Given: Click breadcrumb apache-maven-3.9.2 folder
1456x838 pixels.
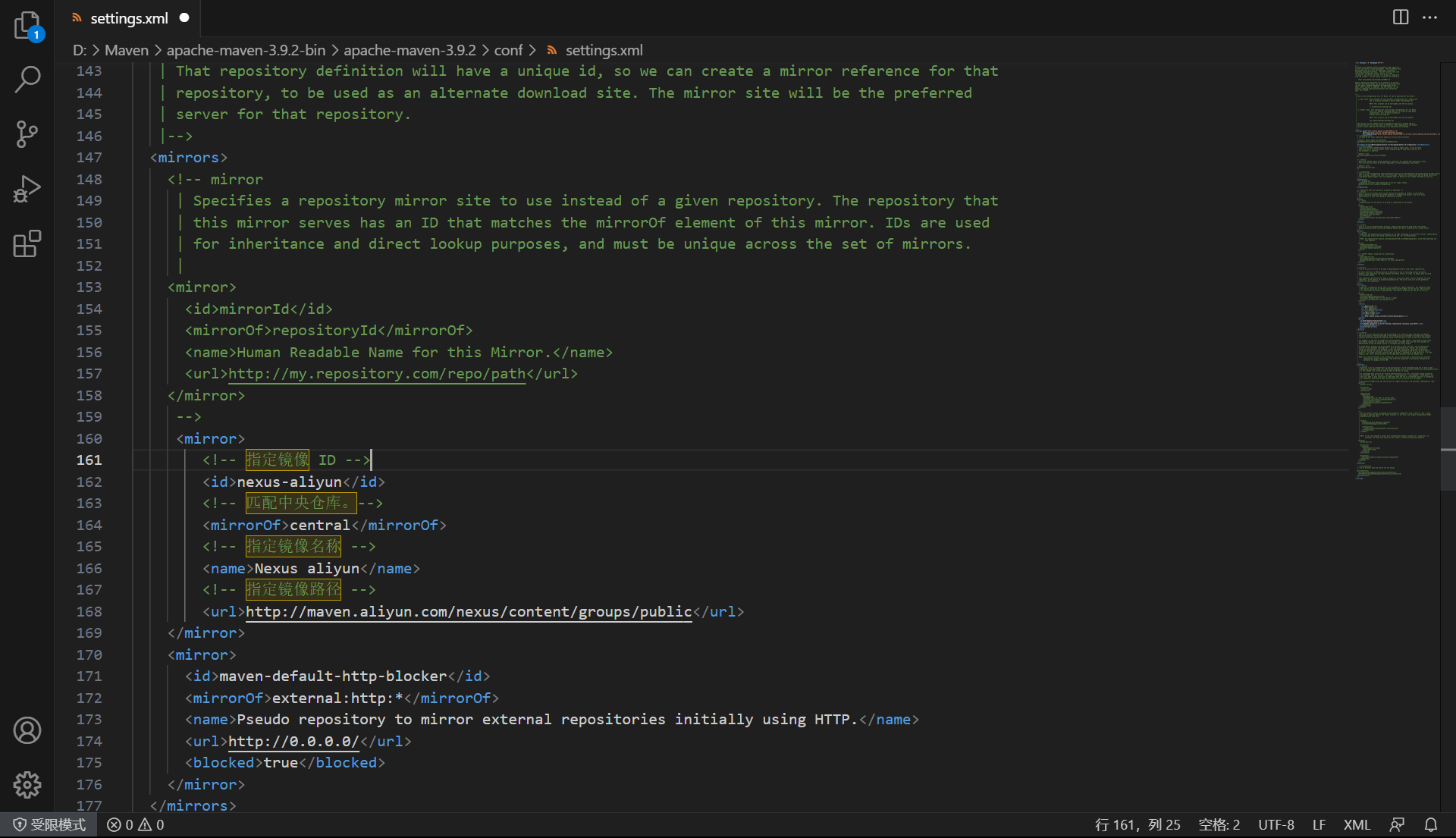Looking at the screenshot, I should click(x=409, y=50).
